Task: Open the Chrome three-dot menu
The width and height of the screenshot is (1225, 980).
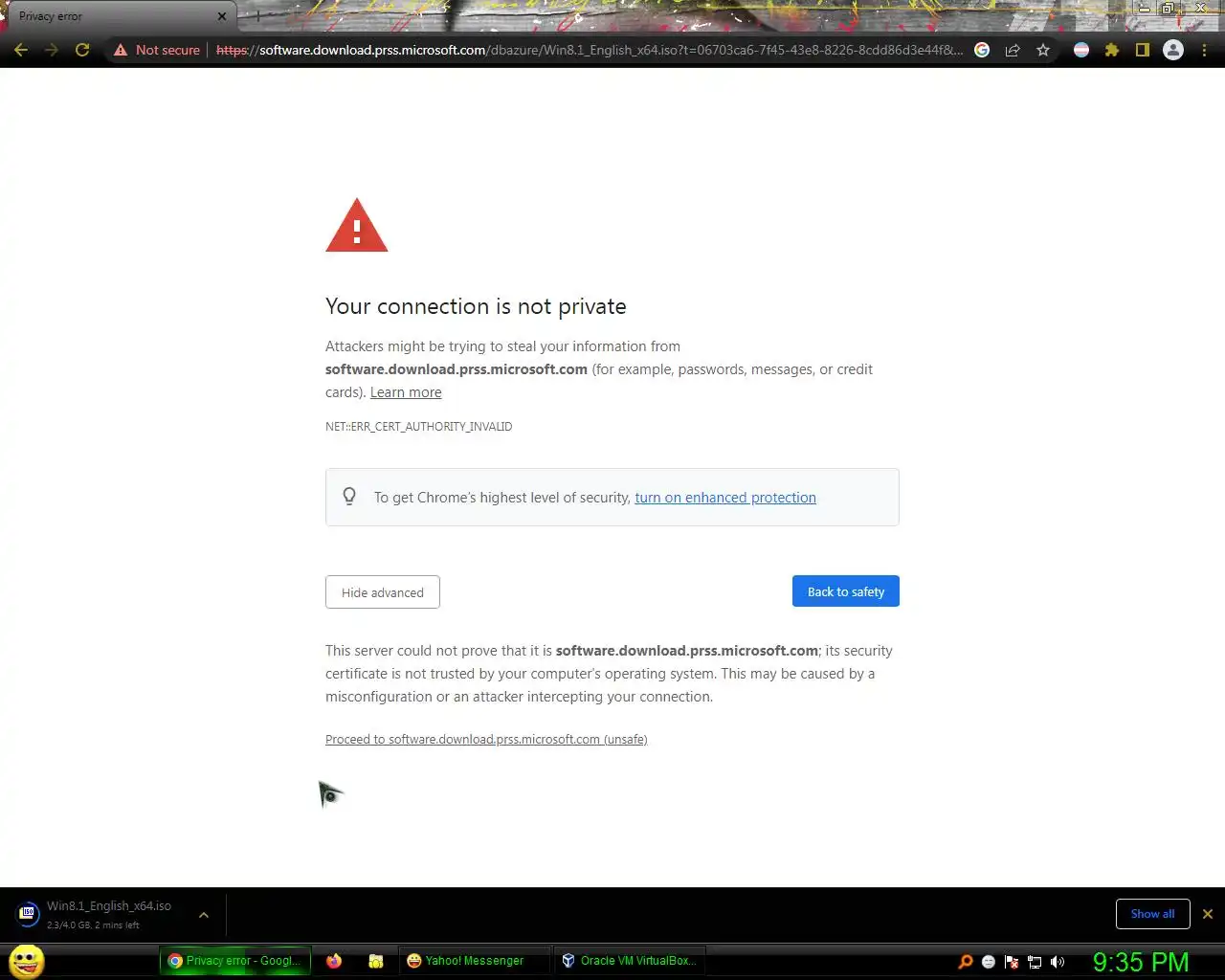Action: (1204, 50)
